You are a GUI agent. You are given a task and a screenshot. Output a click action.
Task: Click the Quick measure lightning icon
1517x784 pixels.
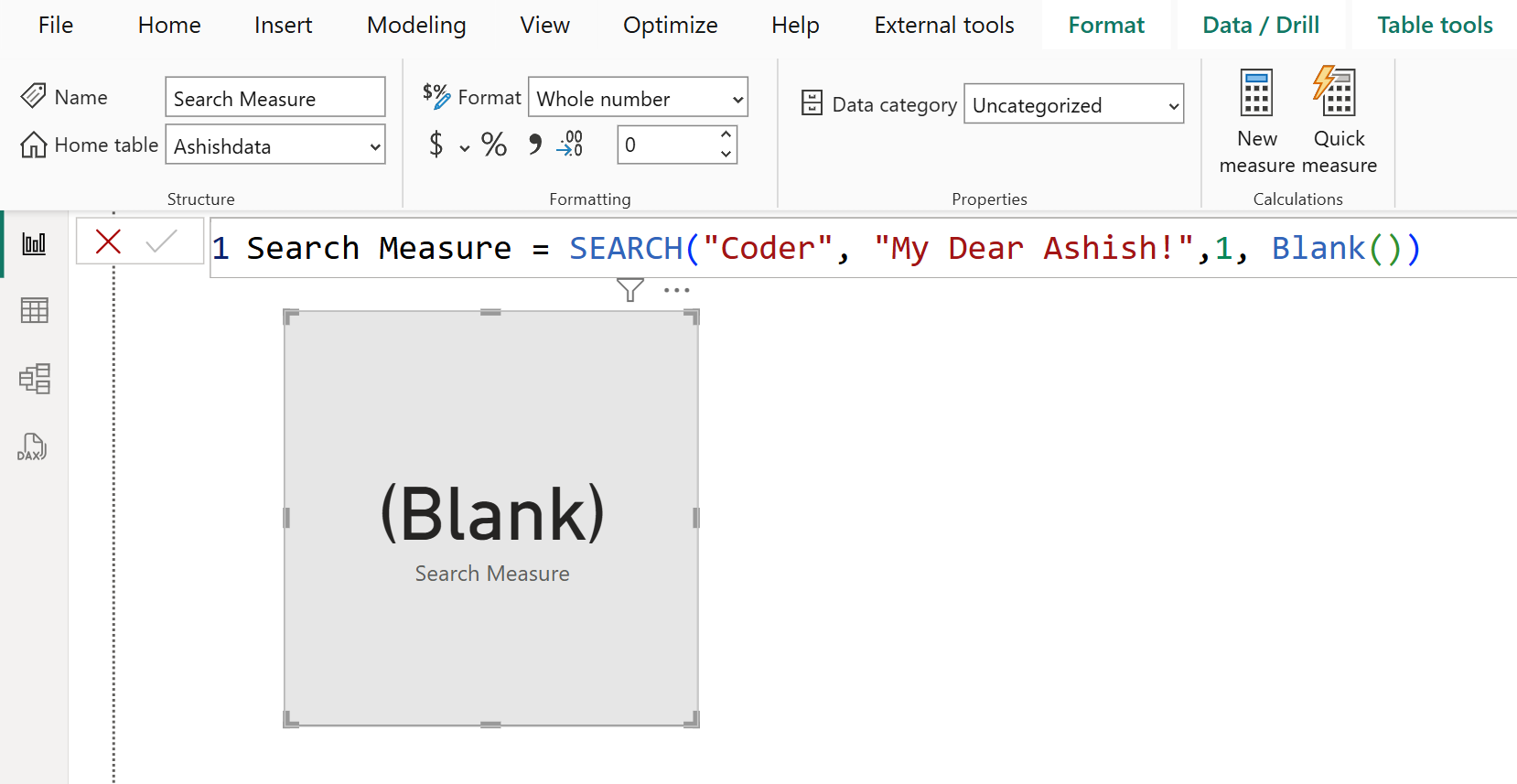1336,91
